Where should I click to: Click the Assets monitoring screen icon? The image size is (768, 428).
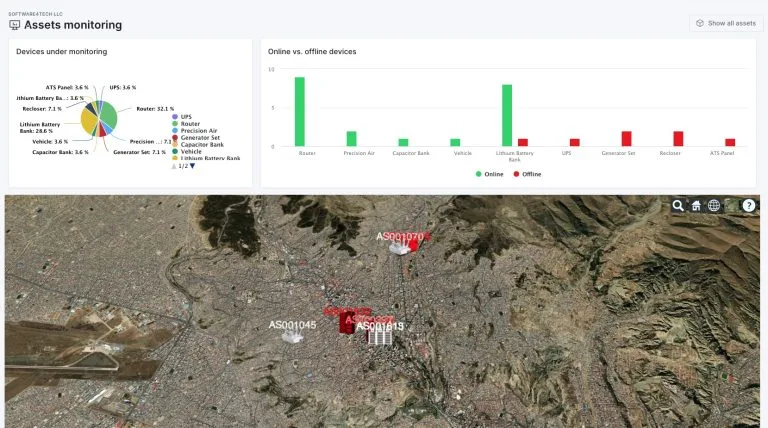[15, 25]
